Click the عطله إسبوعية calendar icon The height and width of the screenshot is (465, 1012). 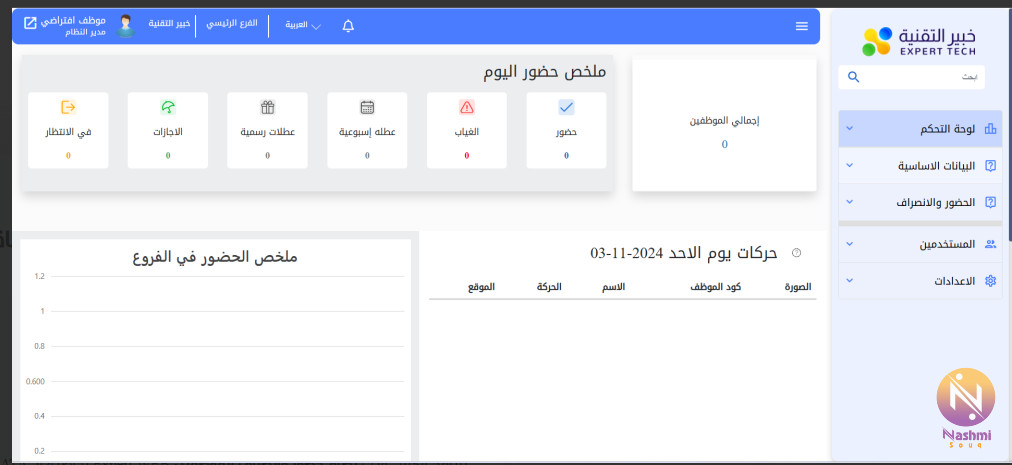(367, 108)
